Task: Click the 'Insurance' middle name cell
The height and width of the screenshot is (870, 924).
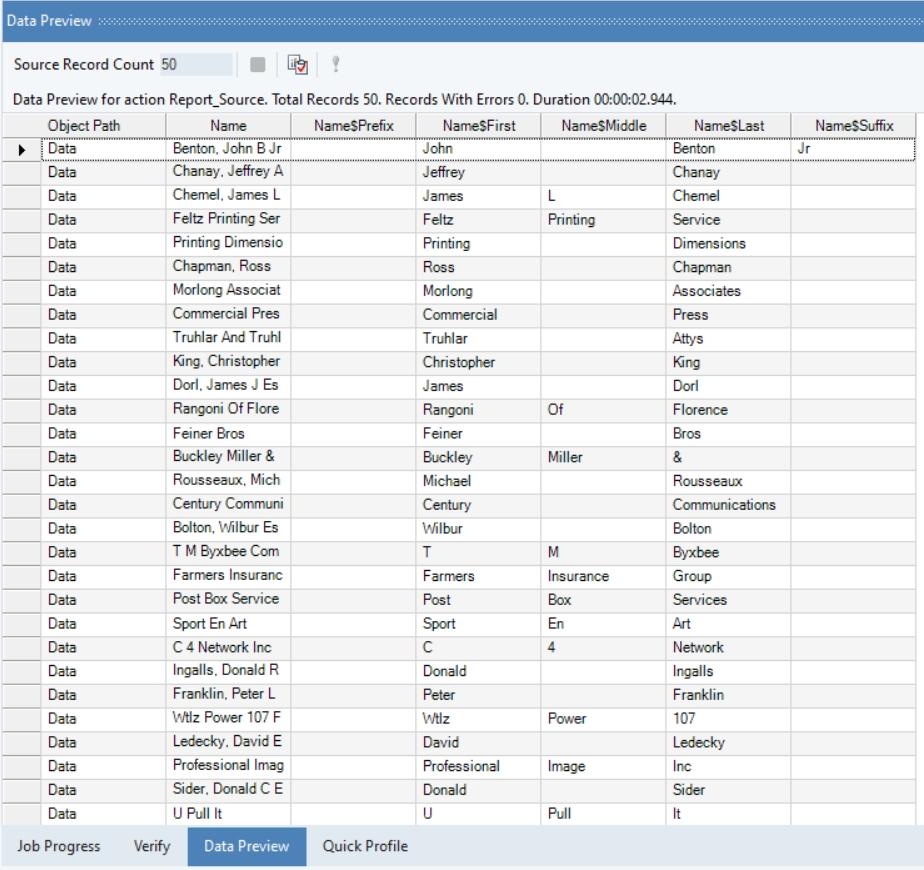Action: (603, 576)
